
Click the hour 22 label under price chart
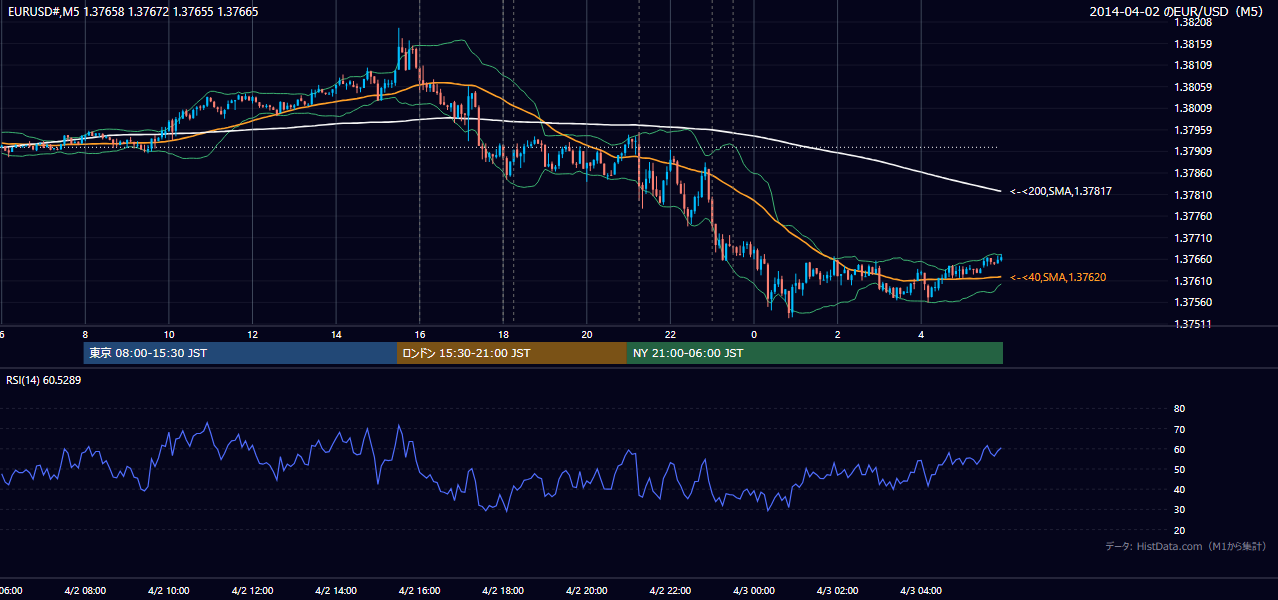(670, 334)
